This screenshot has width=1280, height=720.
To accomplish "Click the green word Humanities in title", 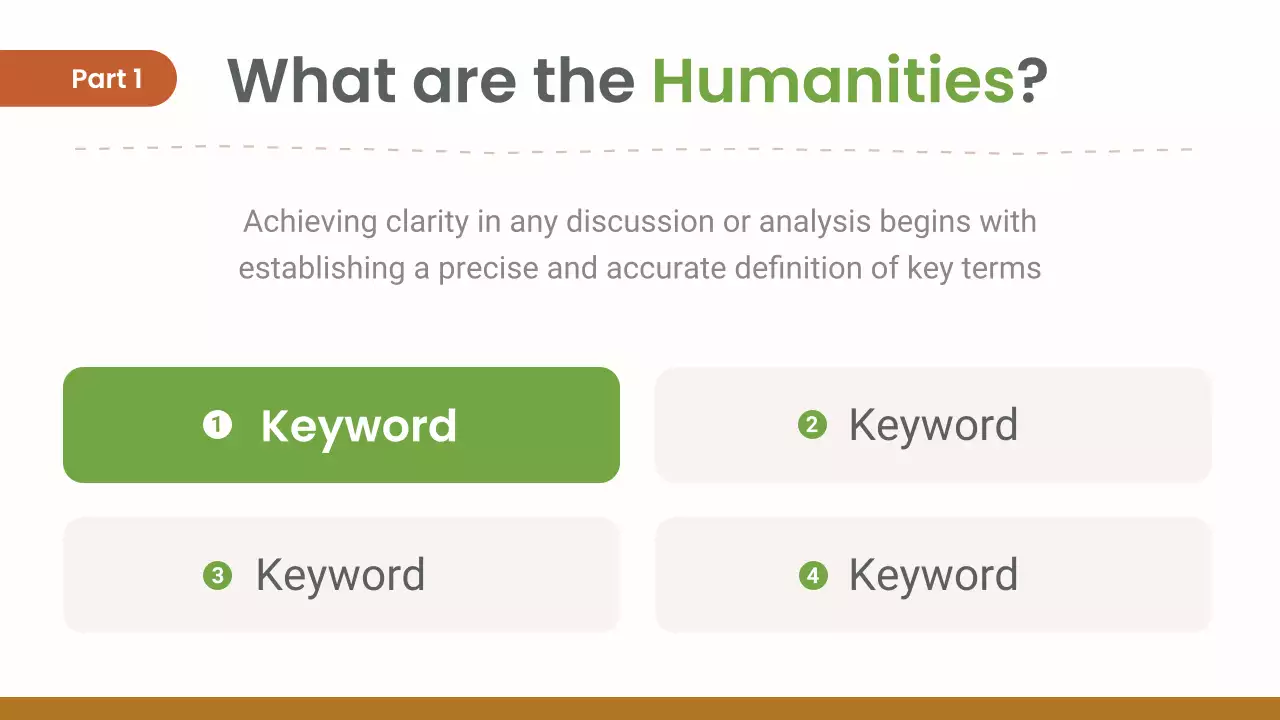I will coord(833,80).
